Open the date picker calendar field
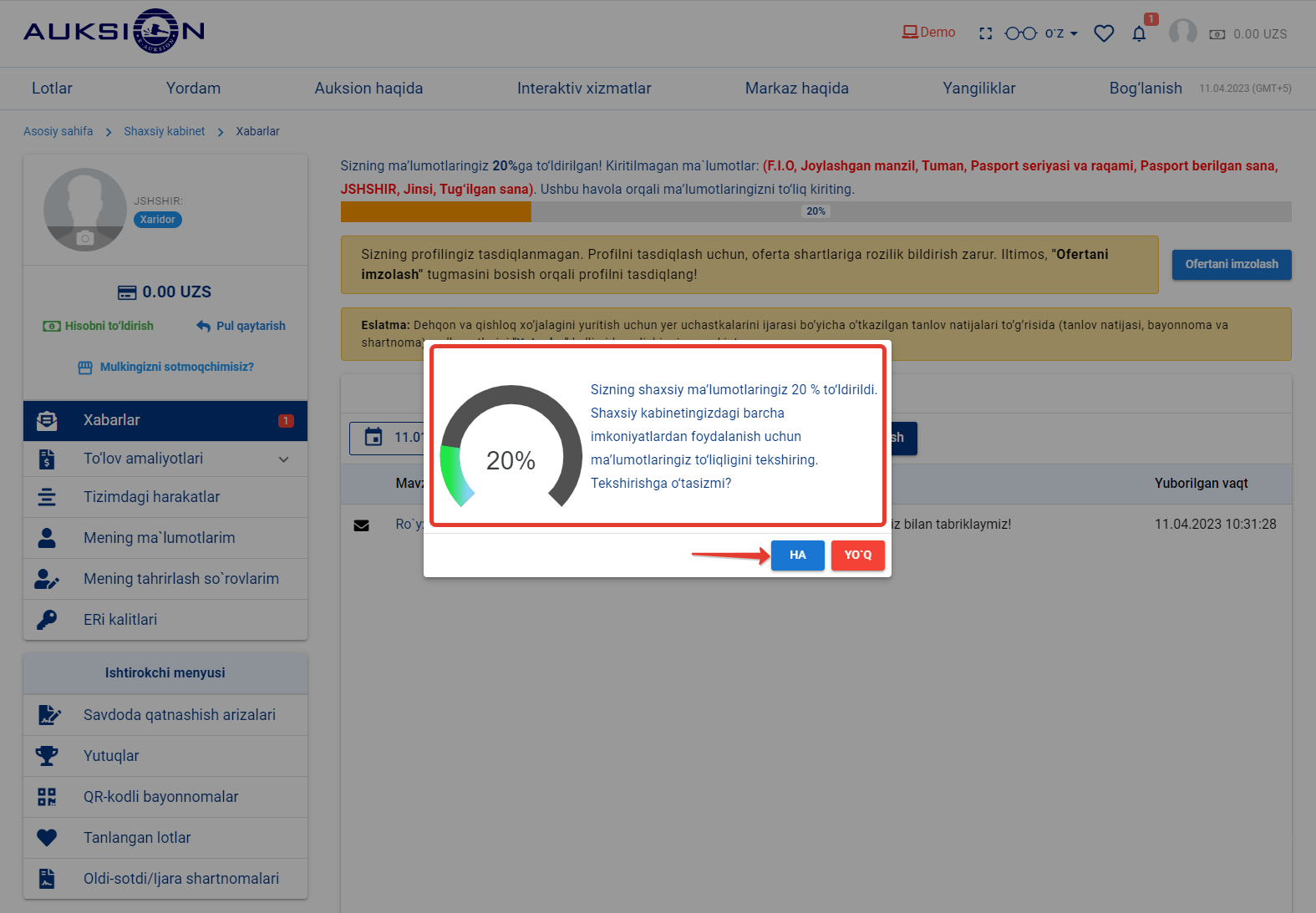Viewport: 1316px width, 913px height. click(x=386, y=438)
